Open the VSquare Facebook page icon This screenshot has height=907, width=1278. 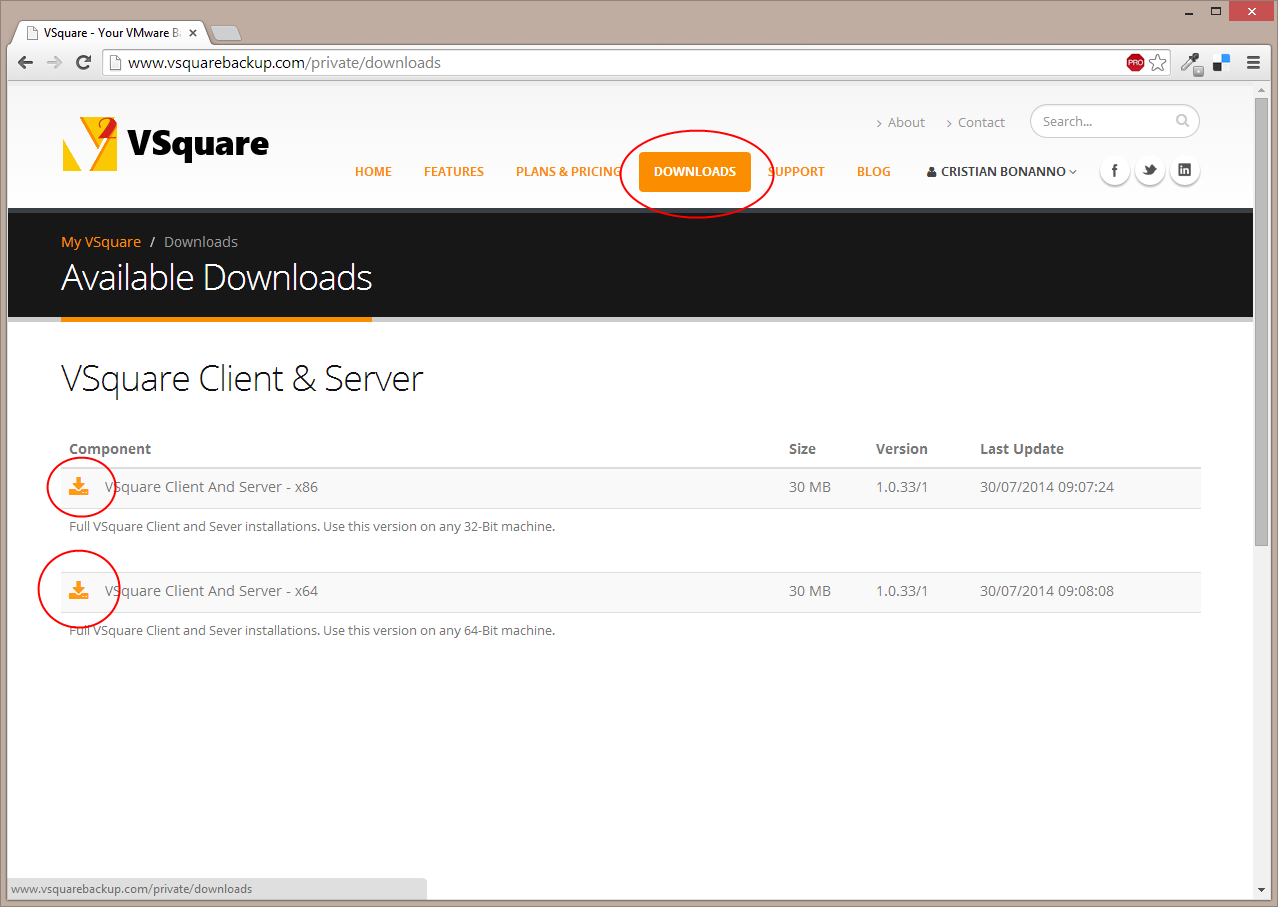tap(1115, 171)
